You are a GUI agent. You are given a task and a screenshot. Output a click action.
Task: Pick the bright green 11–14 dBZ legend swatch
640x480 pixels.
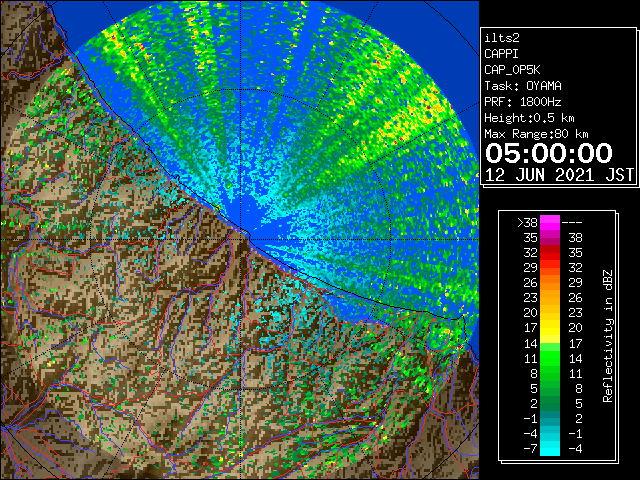[550, 358]
